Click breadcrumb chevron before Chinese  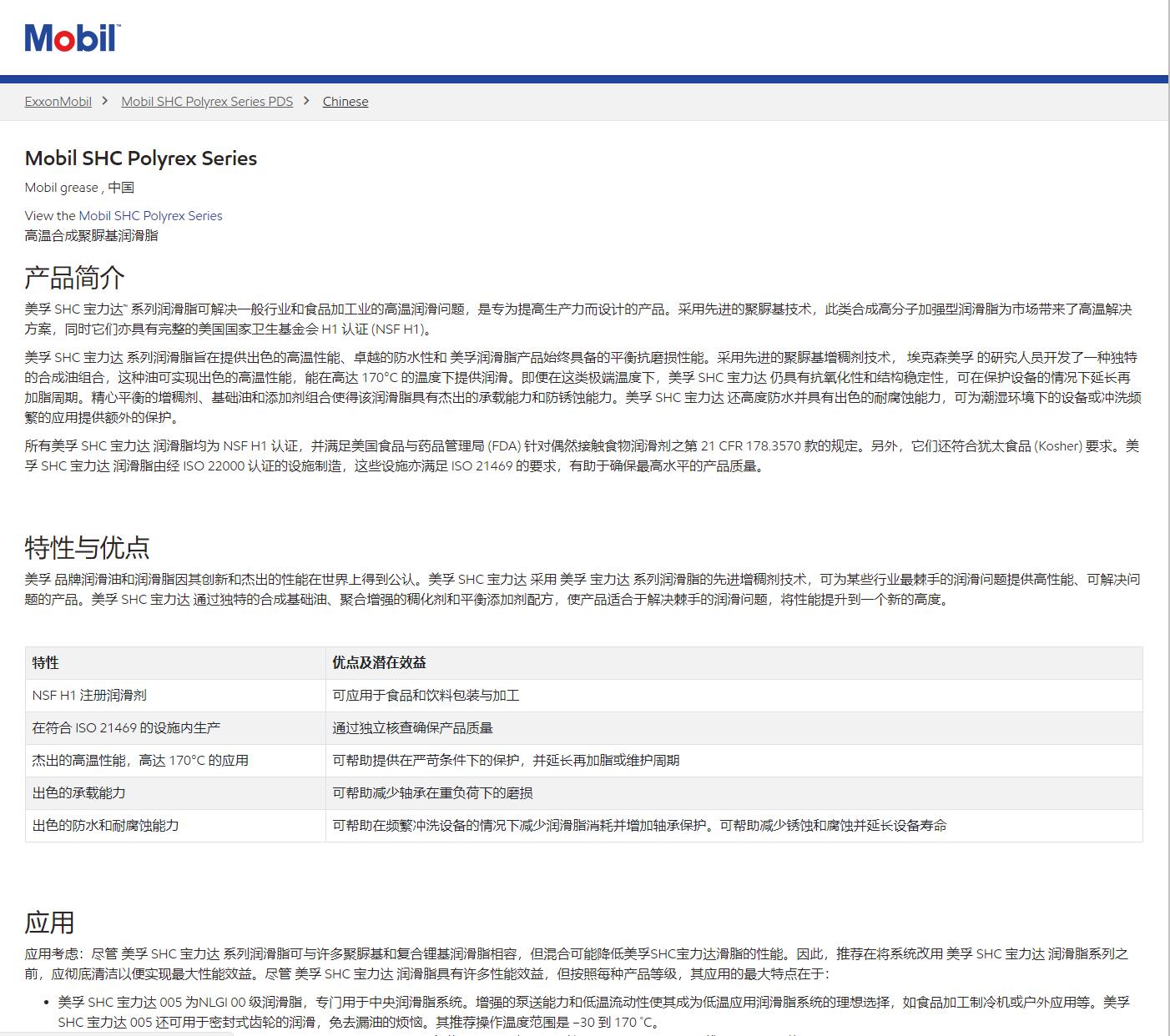click(306, 101)
